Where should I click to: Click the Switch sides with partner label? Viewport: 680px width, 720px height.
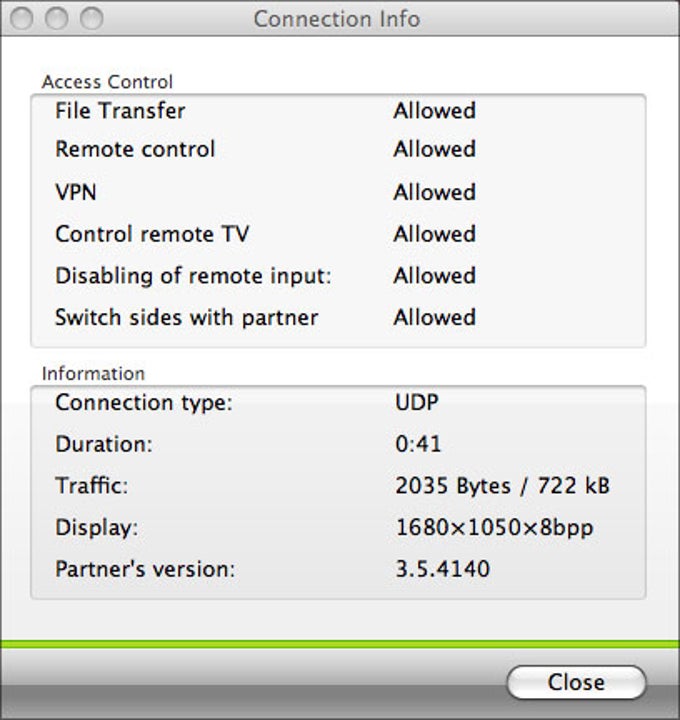click(186, 318)
